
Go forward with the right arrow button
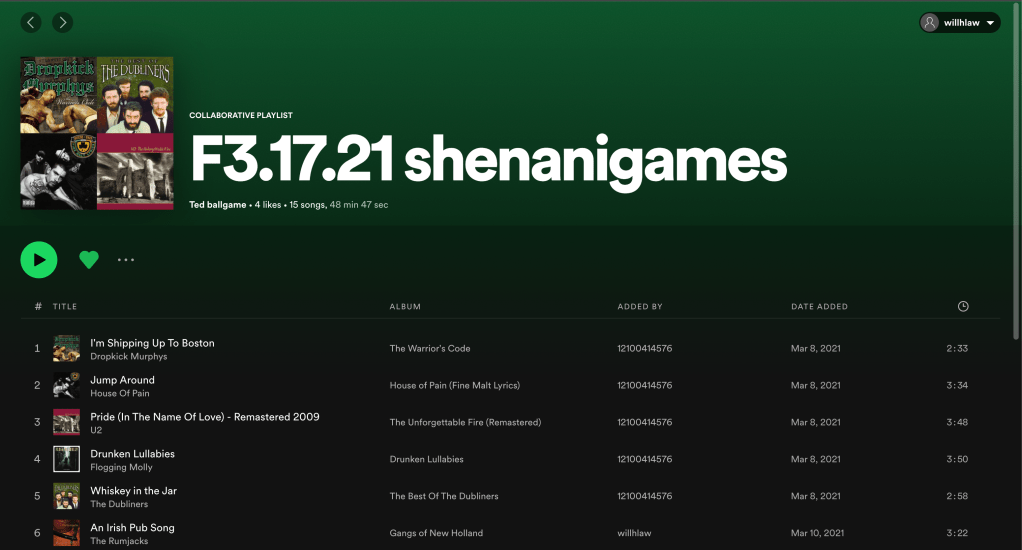[62, 22]
